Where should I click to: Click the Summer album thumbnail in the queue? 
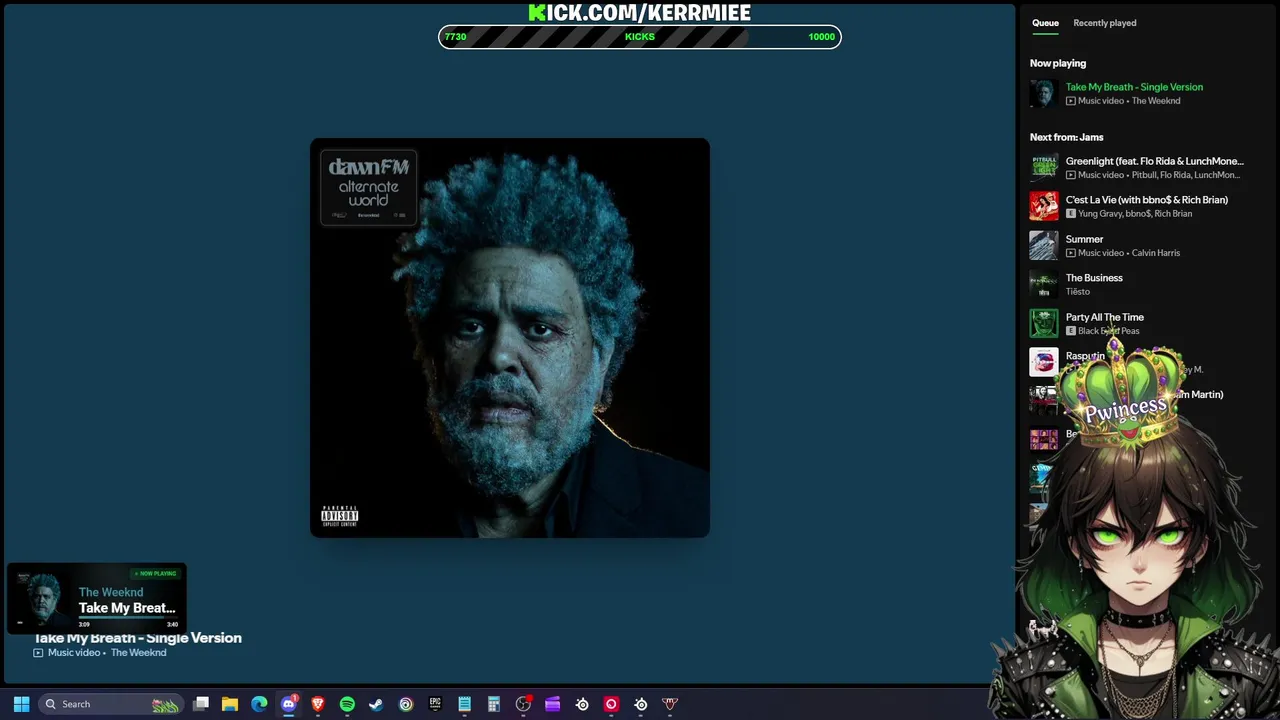pyautogui.click(x=1044, y=245)
